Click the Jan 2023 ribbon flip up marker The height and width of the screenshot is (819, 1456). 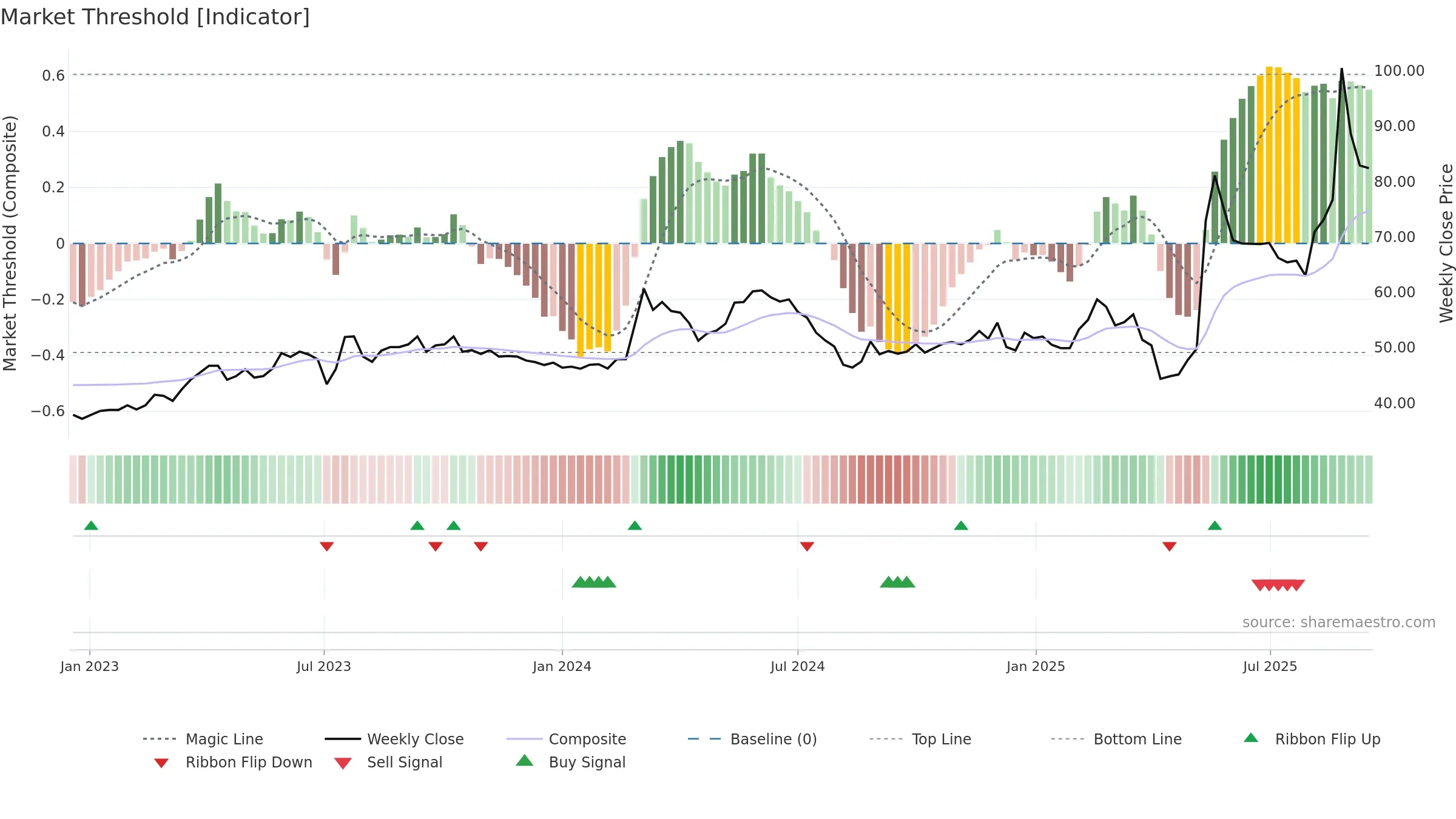click(91, 525)
